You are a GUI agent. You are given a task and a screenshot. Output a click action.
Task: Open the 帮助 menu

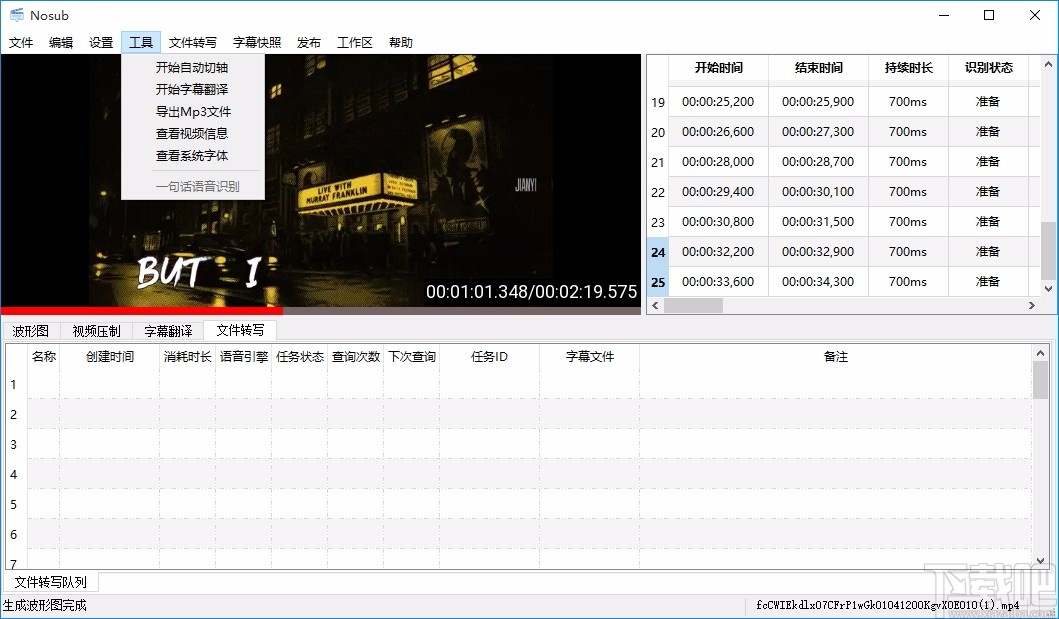tap(401, 43)
